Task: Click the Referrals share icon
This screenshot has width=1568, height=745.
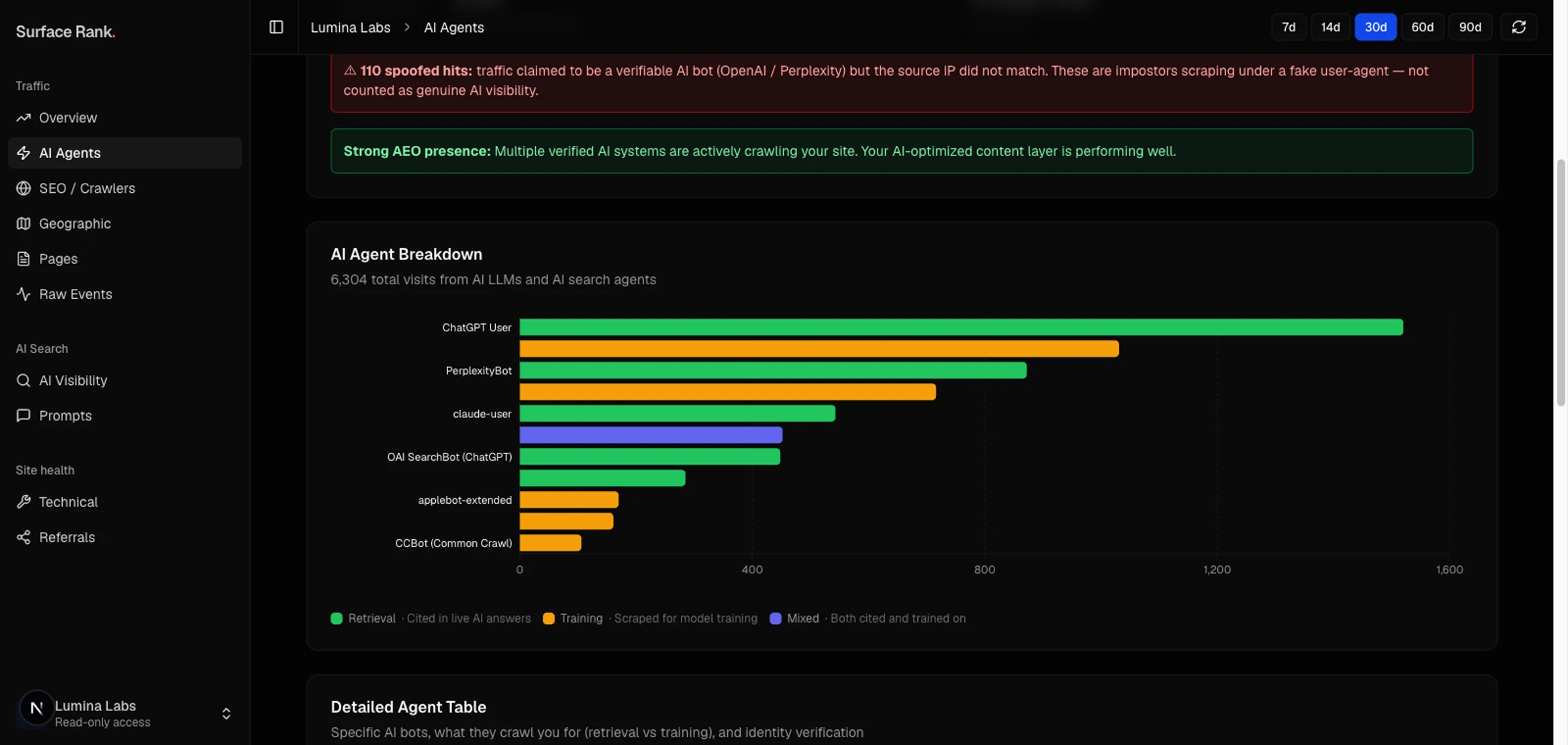Action: click(x=24, y=537)
